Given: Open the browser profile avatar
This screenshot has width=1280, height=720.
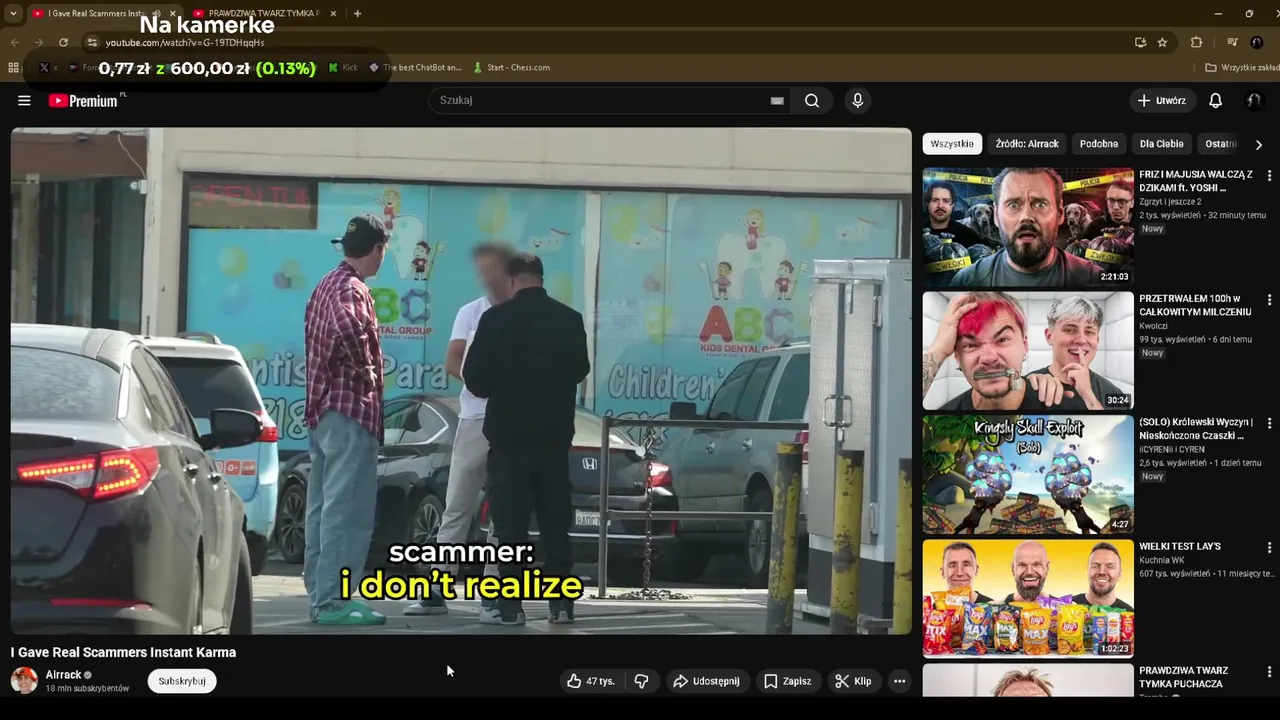Looking at the screenshot, I should [x=1257, y=42].
